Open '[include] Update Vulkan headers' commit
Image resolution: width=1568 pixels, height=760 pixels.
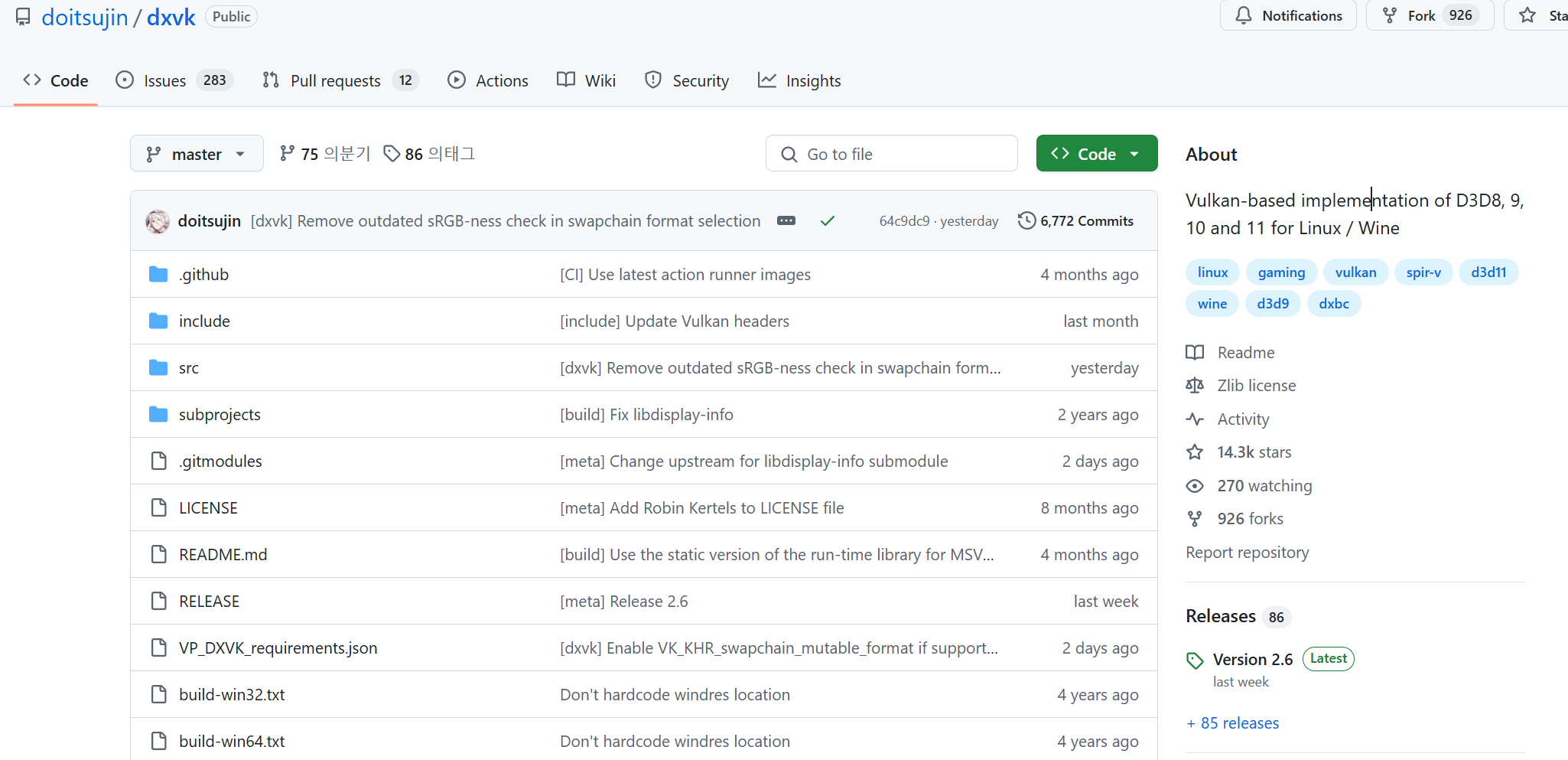click(675, 321)
